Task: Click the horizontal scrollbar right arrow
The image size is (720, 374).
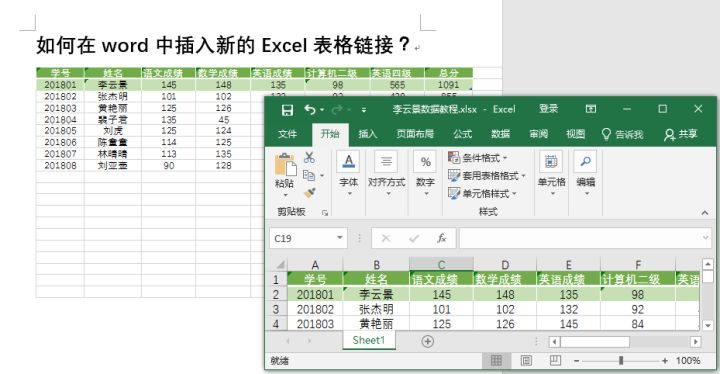Action: (x=695, y=342)
